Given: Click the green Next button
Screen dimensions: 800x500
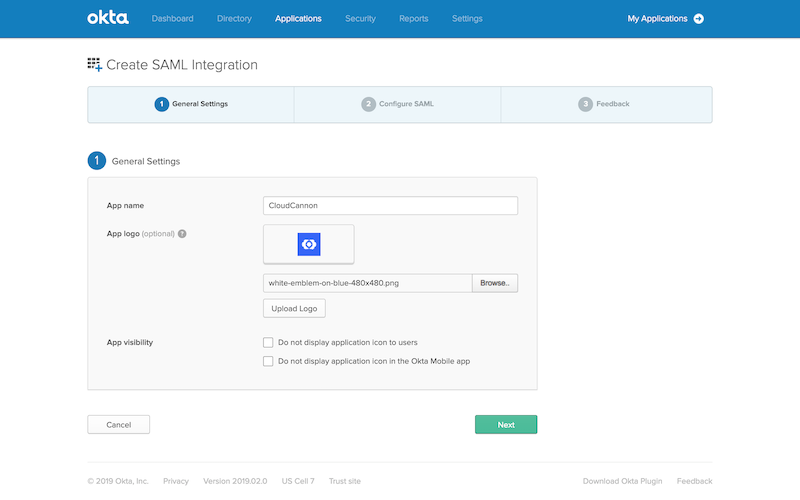Looking at the screenshot, I should tap(506, 424).
